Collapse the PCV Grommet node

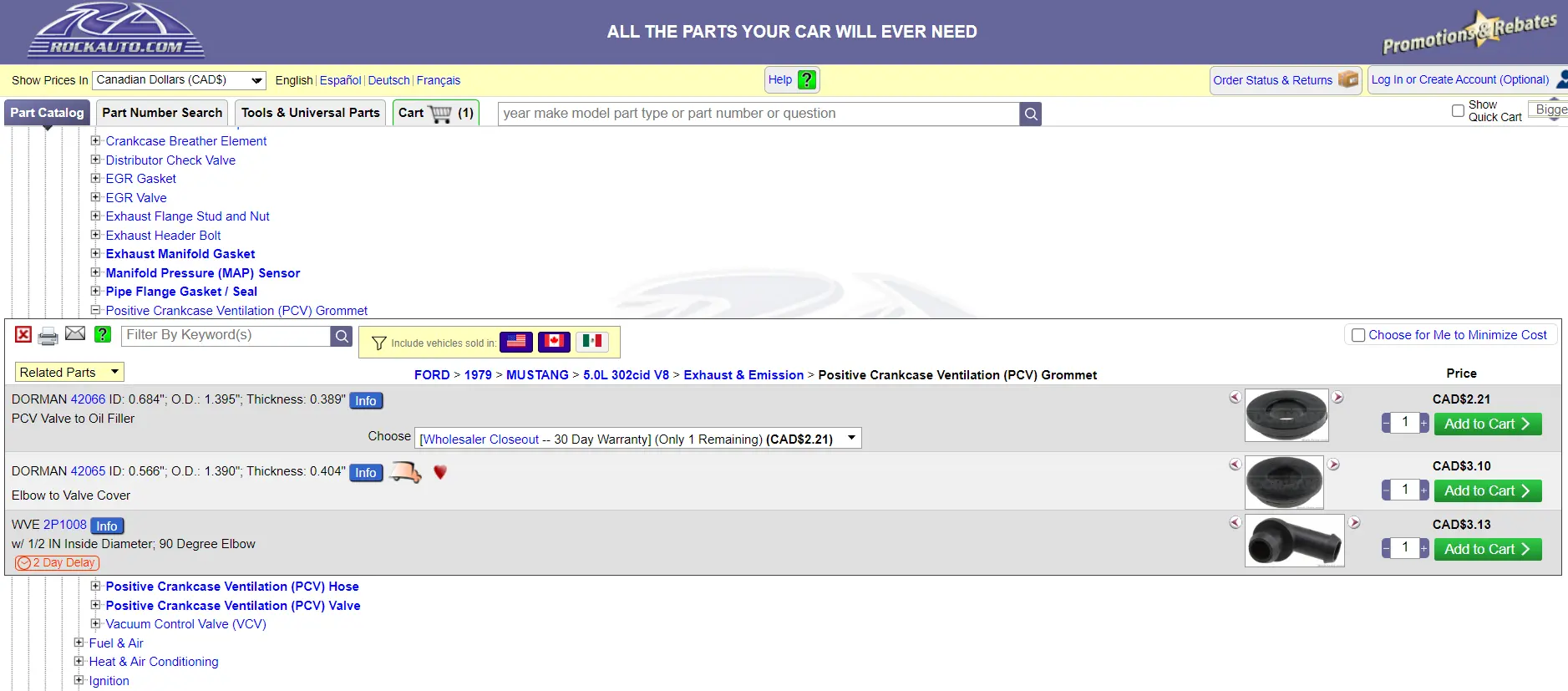[x=95, y=310]
